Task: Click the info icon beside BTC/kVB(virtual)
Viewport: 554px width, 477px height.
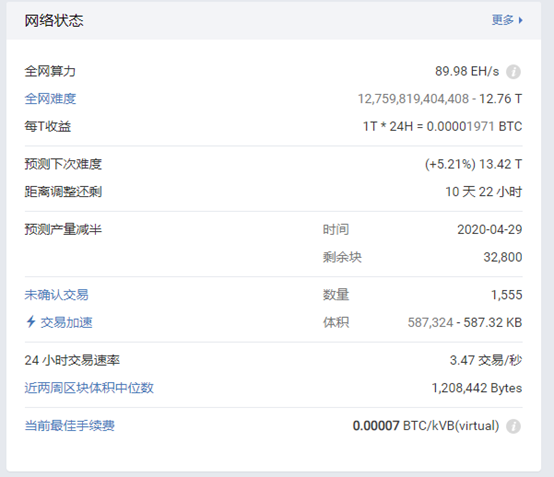Action: (513, 426)
